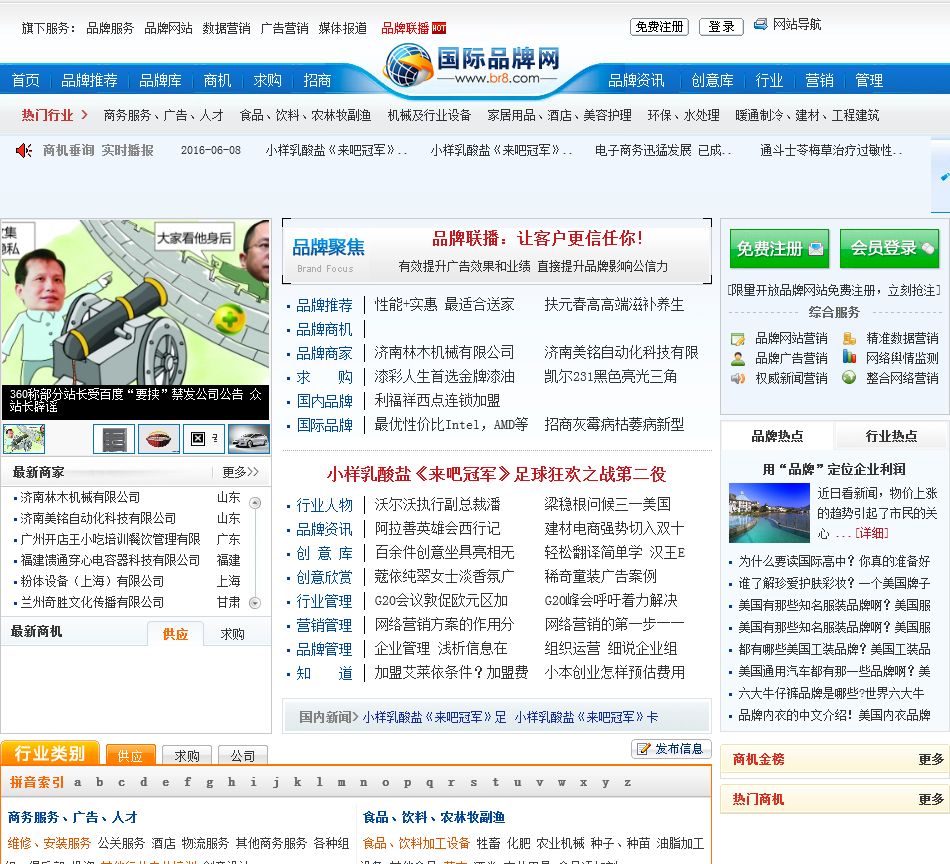
Task: Click the gold coins 精准数据营销 icon
Action: tap(849, 339)
